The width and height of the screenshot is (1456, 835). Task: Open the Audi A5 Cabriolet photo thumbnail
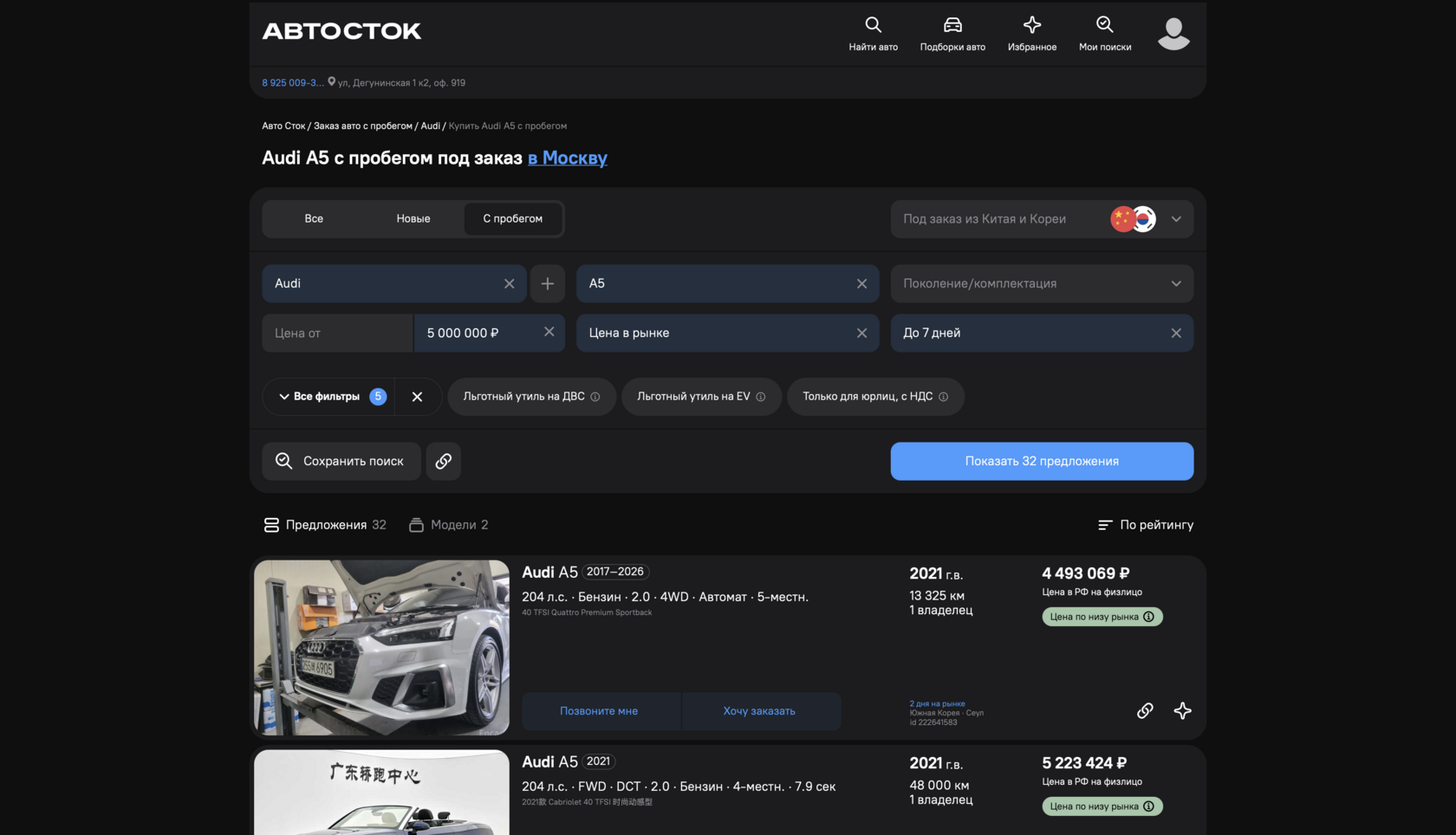pyautogui.click(x=381, y=793)
